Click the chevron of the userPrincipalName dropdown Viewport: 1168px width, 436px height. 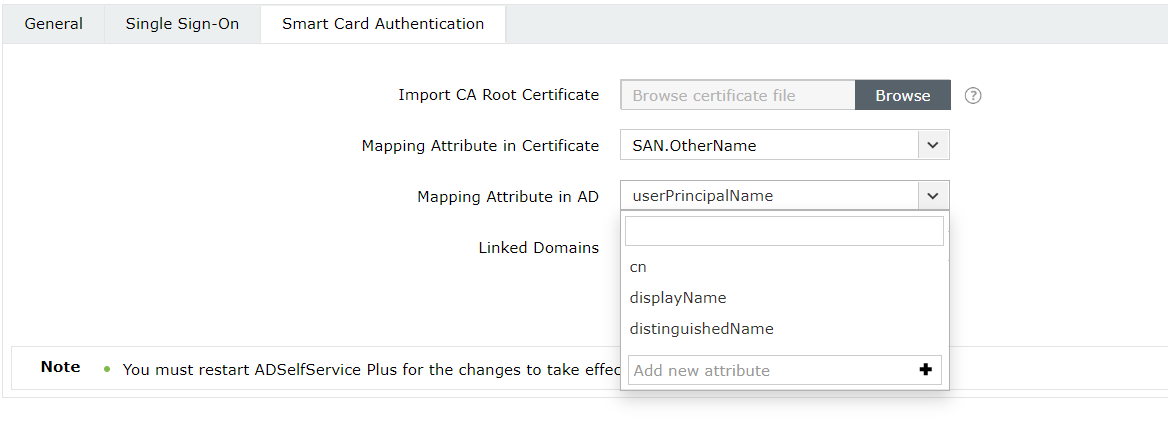(933, 196)
